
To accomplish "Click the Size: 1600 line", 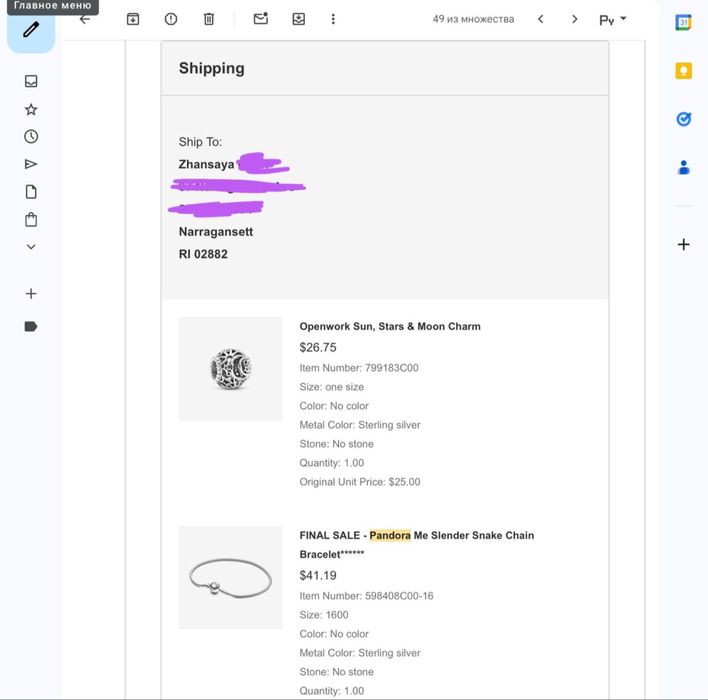I will pyautogui.click(x=324, y=615).
